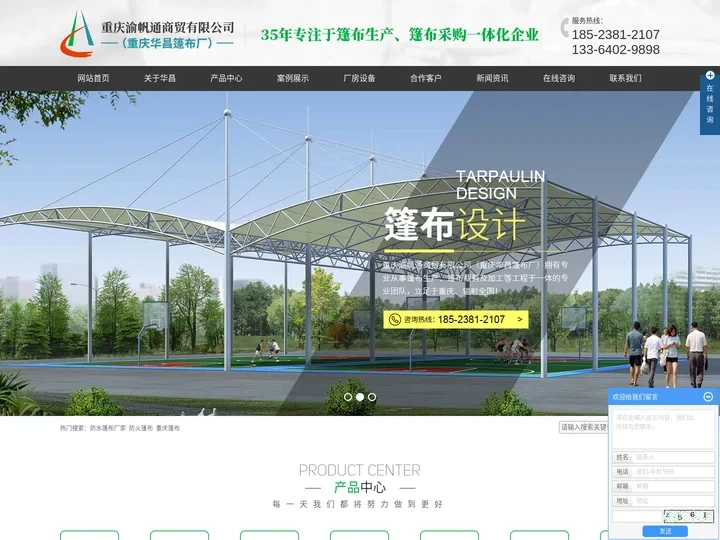Focus the search keyword input box
Viewport: 720px width, 540px height.
pyautogui.click(x=584, y=427)
